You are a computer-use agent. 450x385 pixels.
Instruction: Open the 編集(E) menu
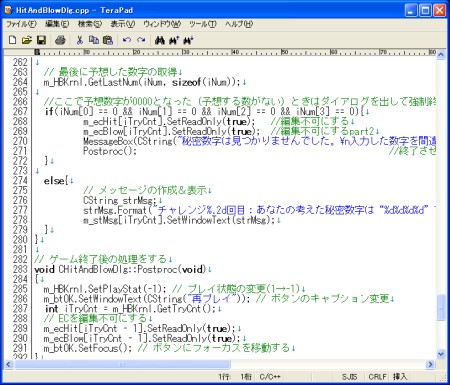pyautogui.click(x=57, y=24)
